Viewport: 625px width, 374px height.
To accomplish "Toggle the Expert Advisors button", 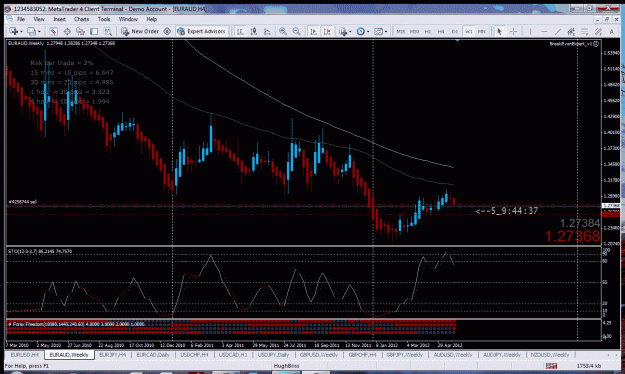I will [202, 31].
